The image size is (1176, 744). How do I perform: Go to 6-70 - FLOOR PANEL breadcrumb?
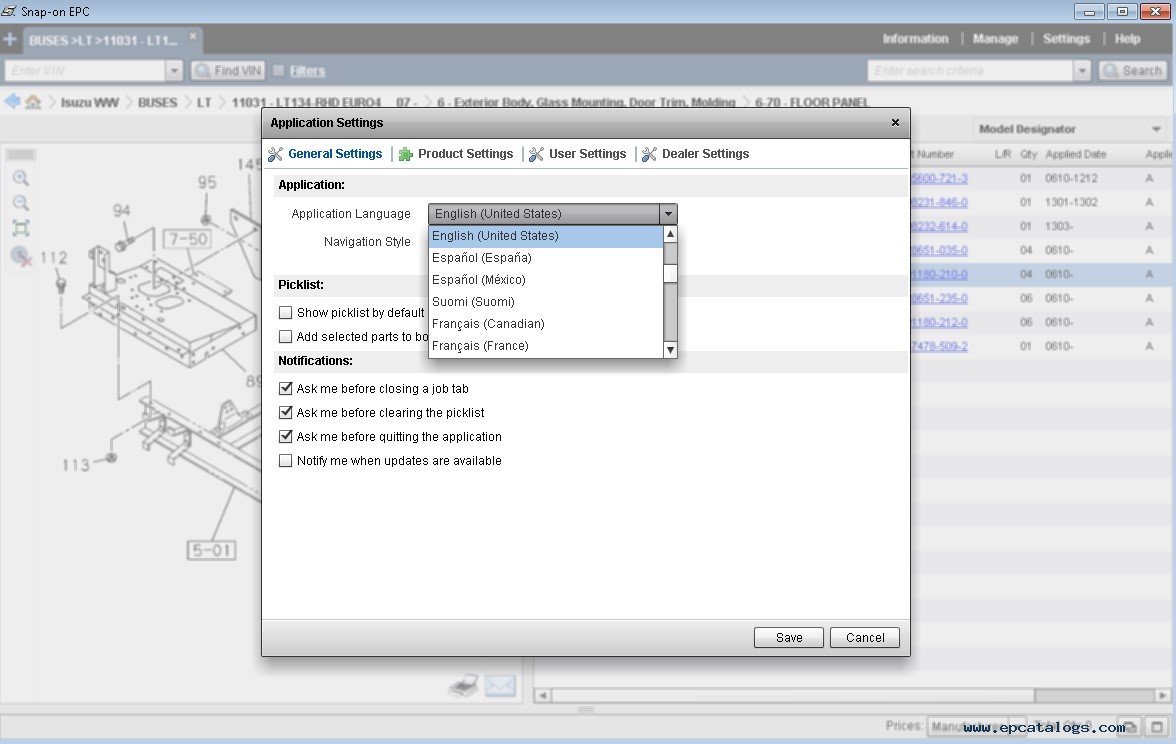pos(812,102)
